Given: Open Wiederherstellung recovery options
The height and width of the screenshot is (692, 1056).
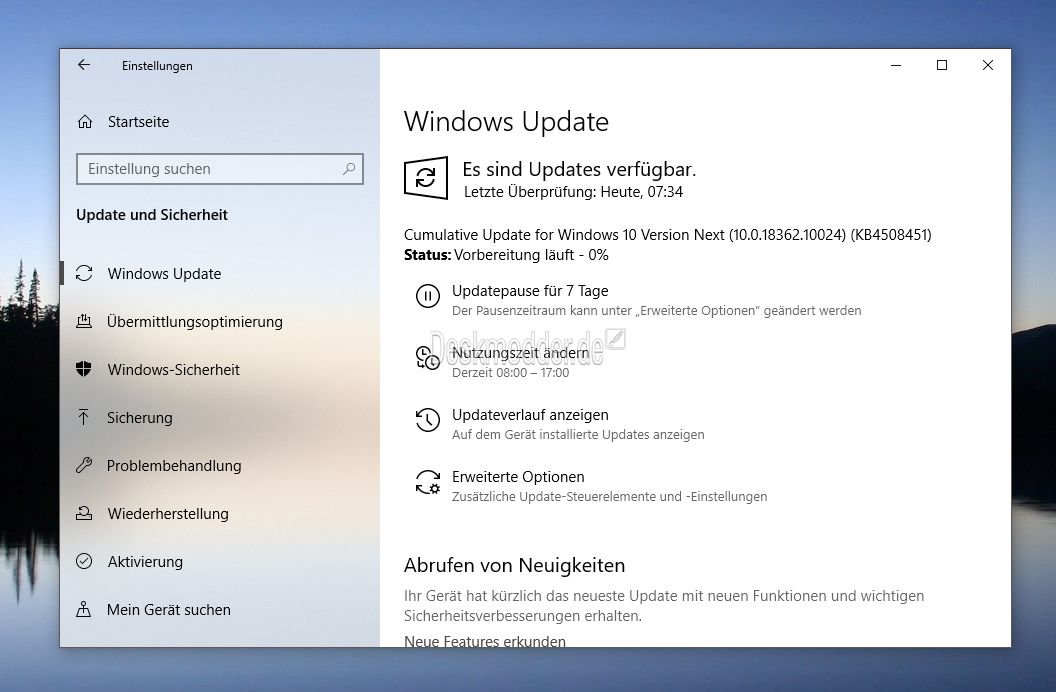Looking at the screenshot, I should [x=168, y=514].
